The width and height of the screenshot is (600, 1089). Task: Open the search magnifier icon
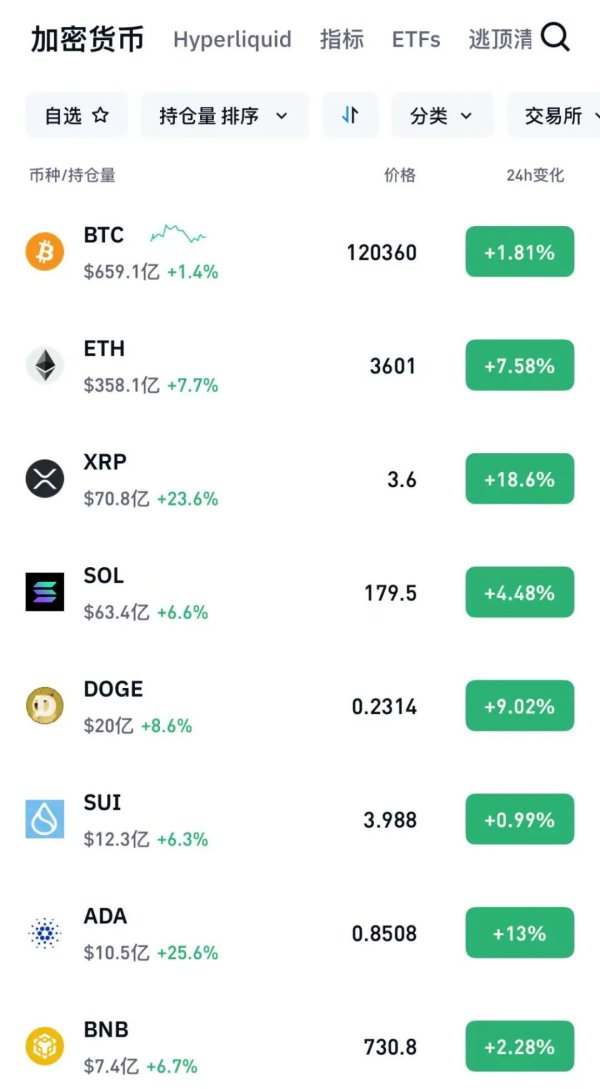point(555,38)
